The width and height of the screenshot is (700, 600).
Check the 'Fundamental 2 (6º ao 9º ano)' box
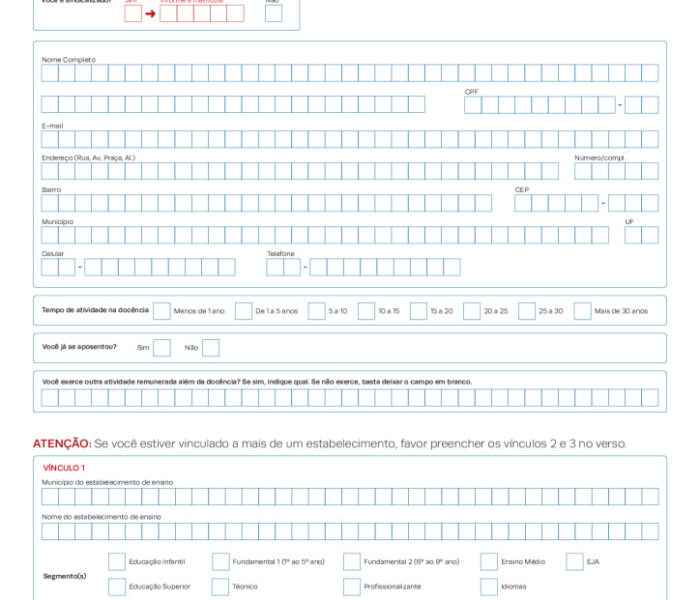pyautogui.click(x=352, y=562)
